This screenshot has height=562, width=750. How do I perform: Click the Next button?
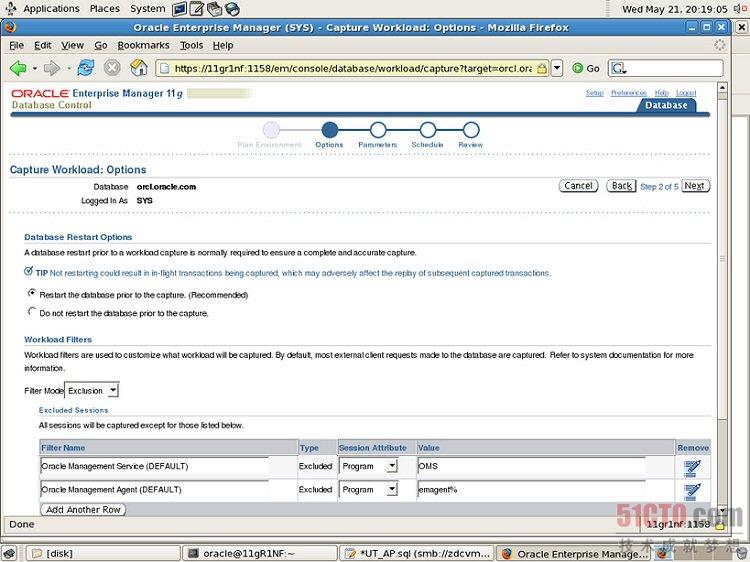point(694,186)
